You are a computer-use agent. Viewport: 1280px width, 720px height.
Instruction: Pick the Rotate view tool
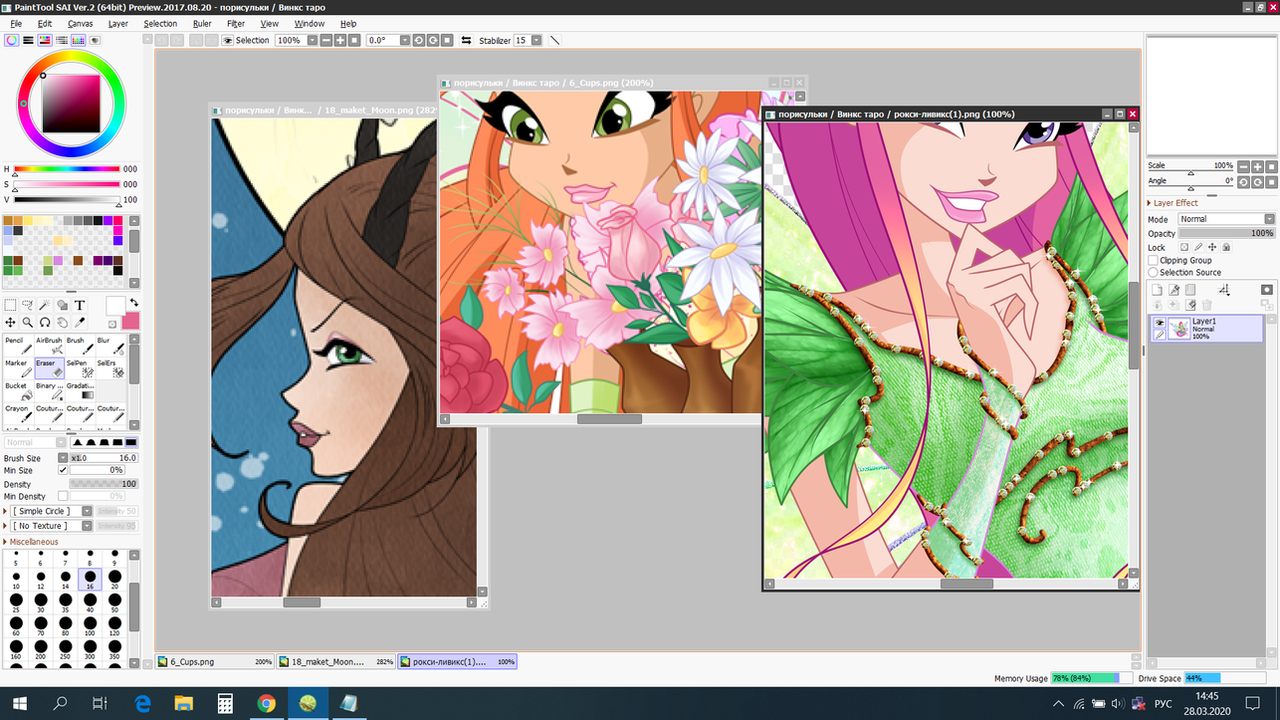45,322
